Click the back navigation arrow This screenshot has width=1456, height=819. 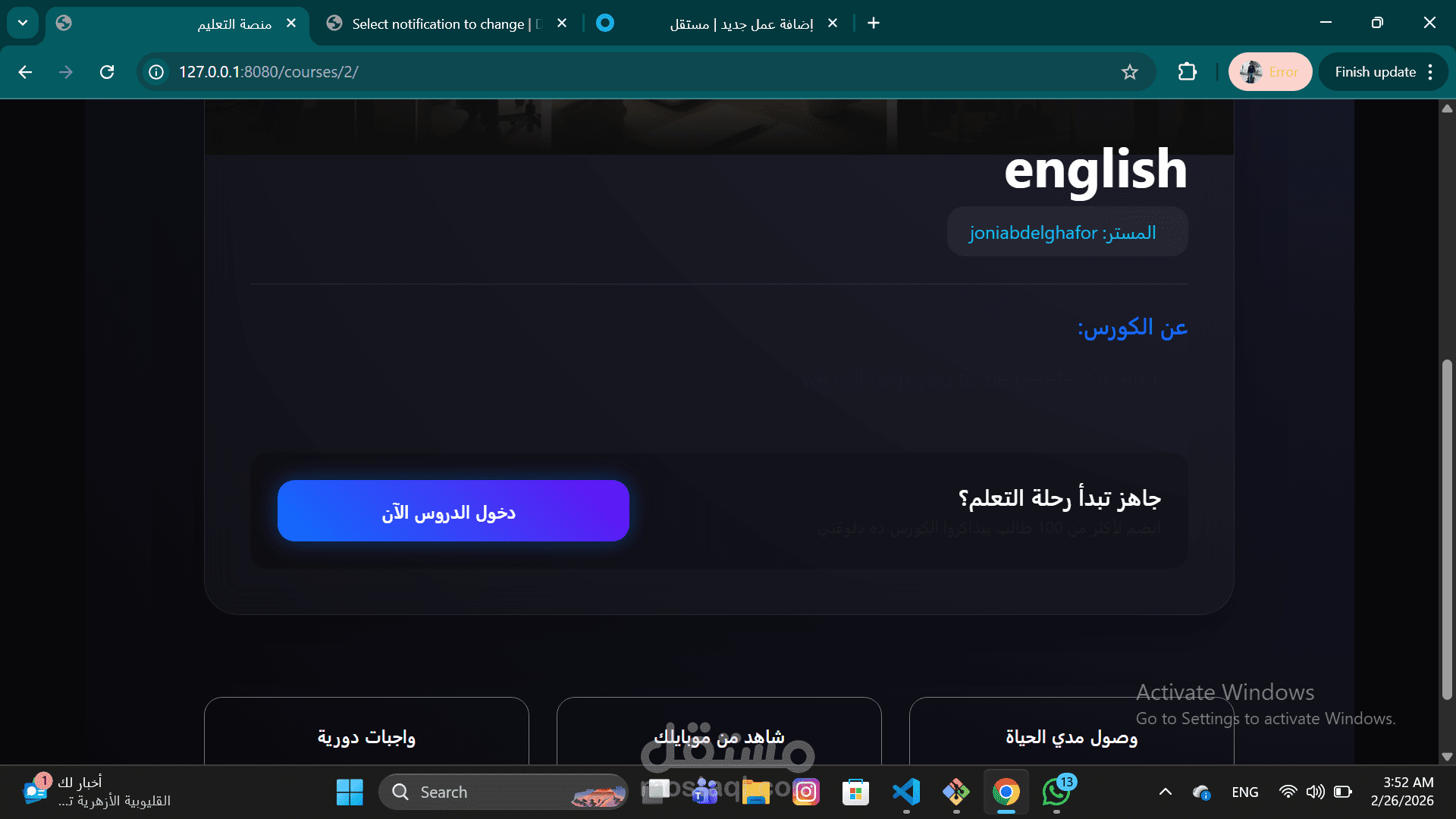pos(25,72)
